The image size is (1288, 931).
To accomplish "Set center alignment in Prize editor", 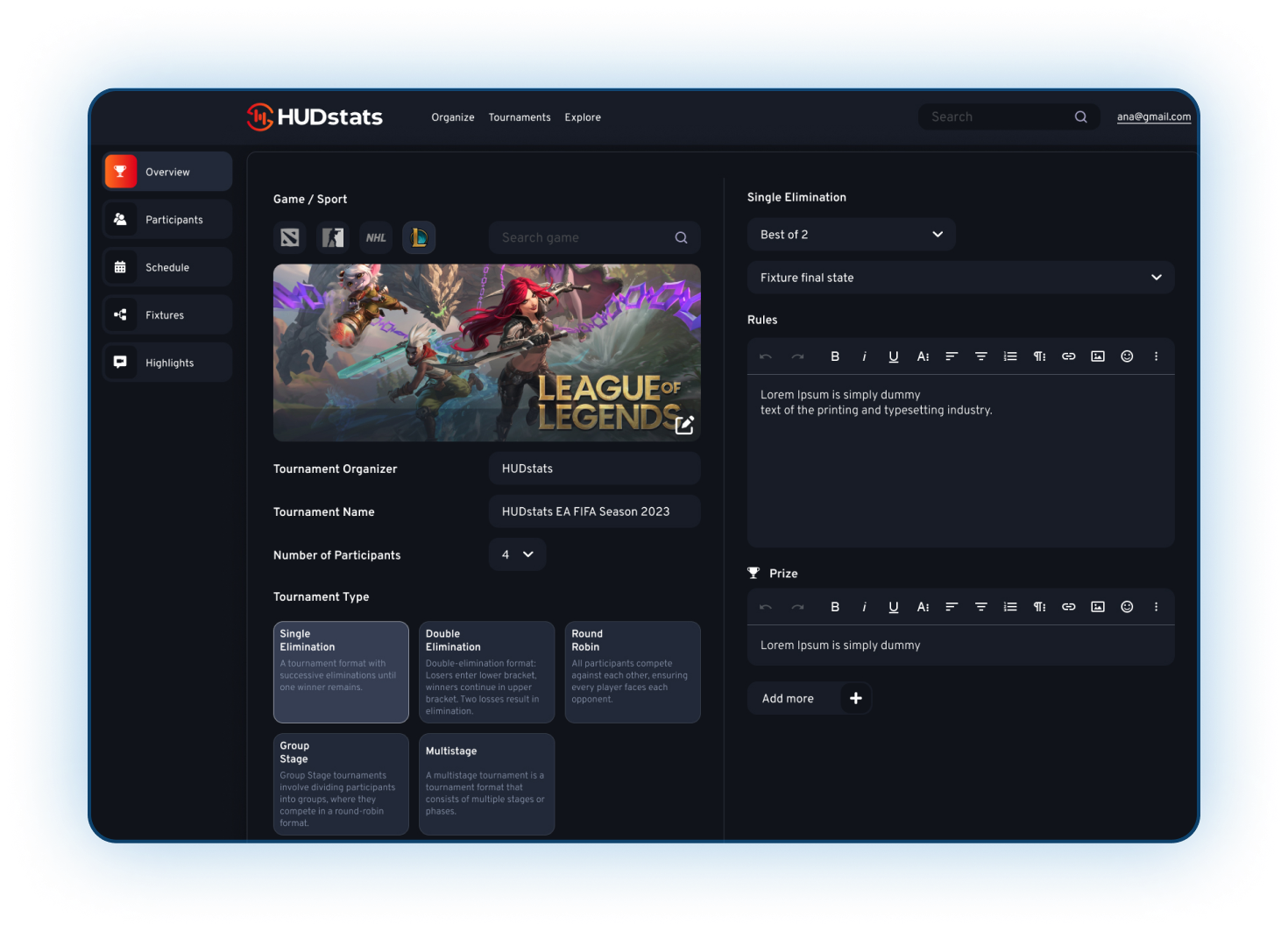I will (981, 607).
